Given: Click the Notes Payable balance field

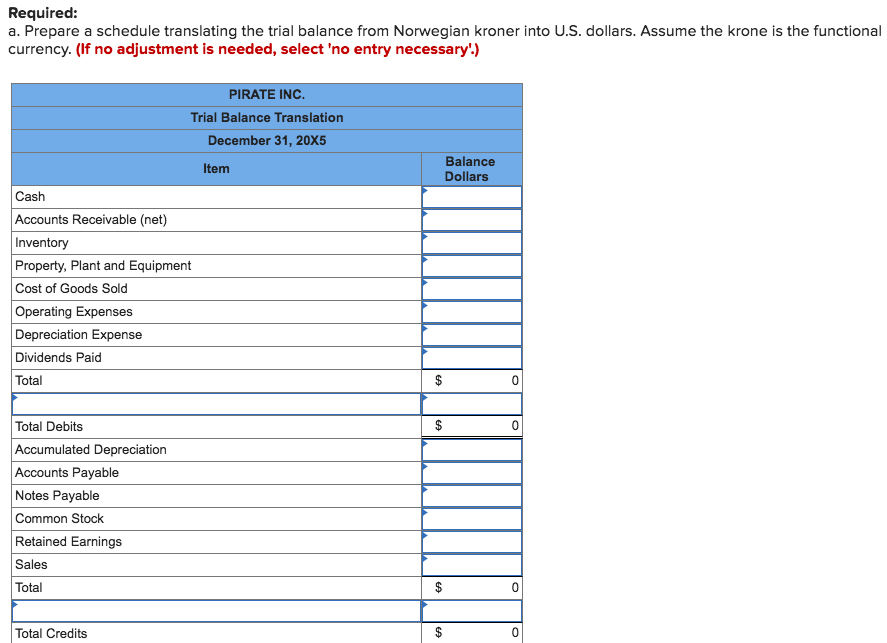Looking at the screenshot, I should (x=471, y=495).
